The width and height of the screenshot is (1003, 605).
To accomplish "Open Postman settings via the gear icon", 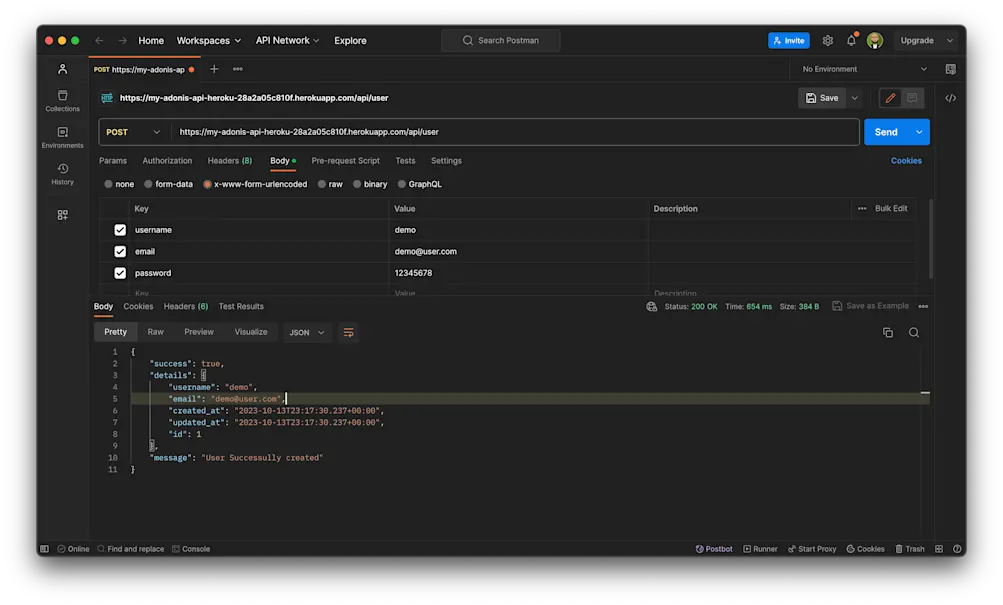I will 827,40.
